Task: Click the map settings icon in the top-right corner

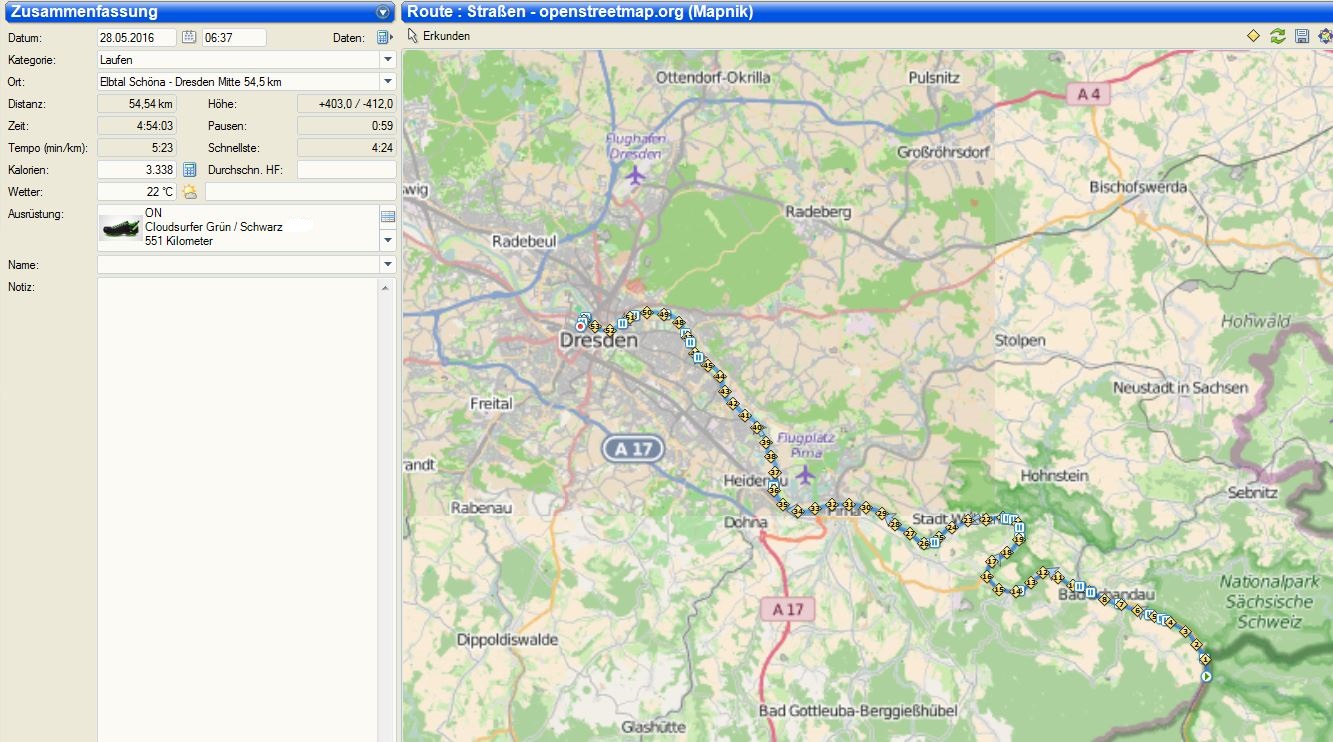Action: [x=1325, y=36]
